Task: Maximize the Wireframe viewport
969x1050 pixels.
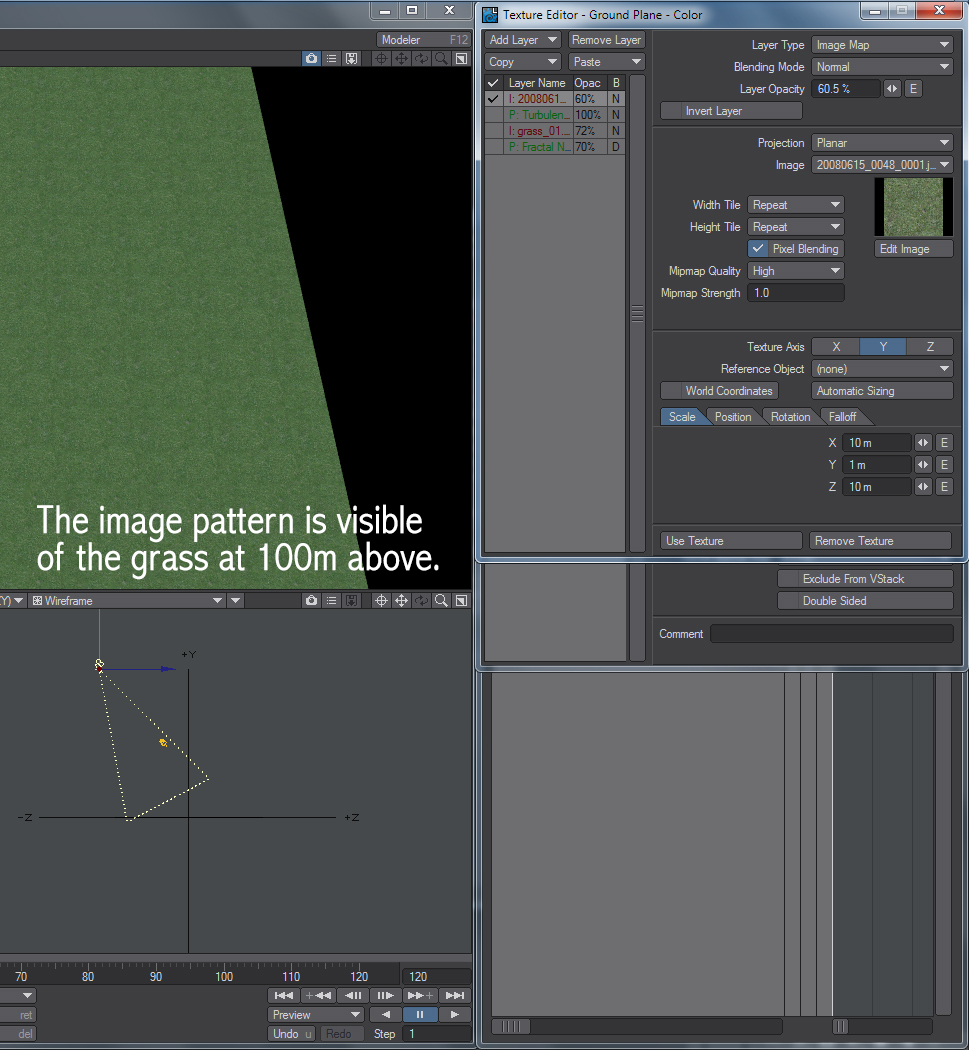Action: 461,601
